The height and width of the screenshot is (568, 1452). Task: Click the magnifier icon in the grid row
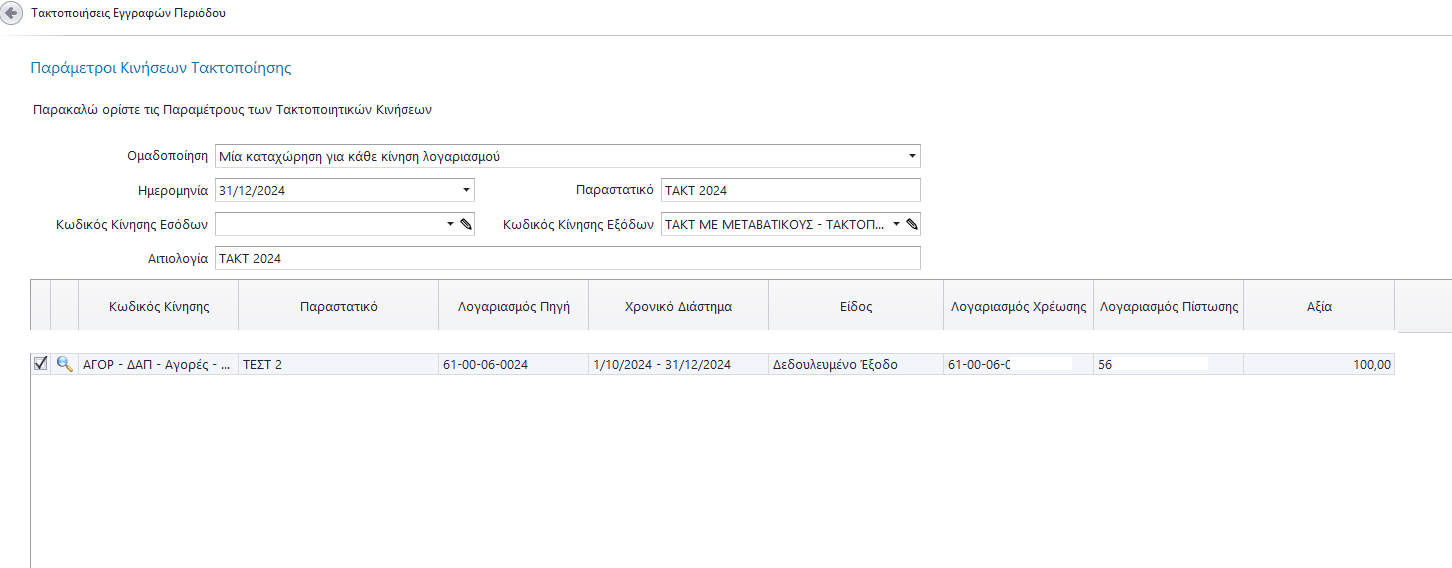point(64,365)
